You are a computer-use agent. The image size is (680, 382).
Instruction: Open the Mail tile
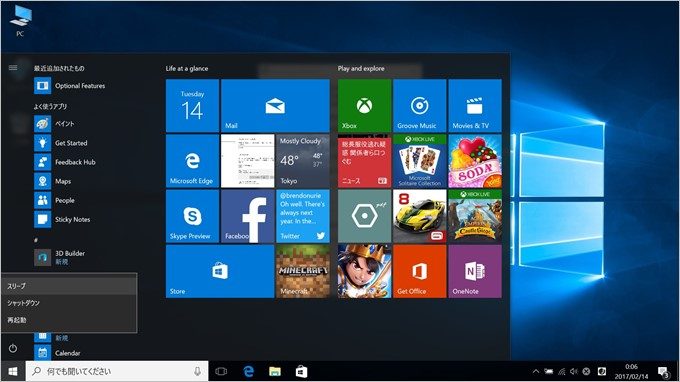[x=275, y=105]
